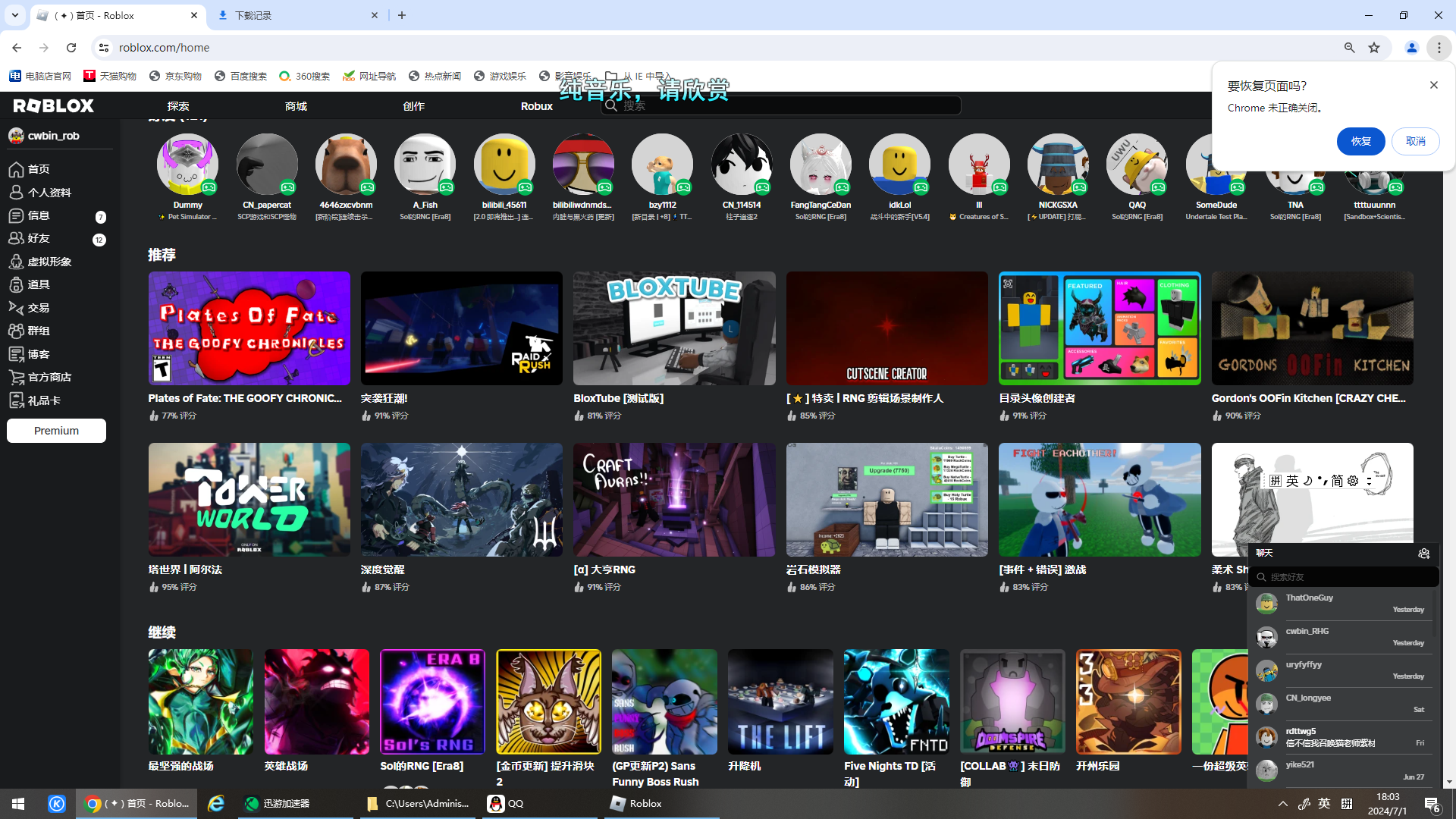Open Plates of Fate game thumbnail
This screenshot has height=819, width=1456.
(x=249, y=328)
